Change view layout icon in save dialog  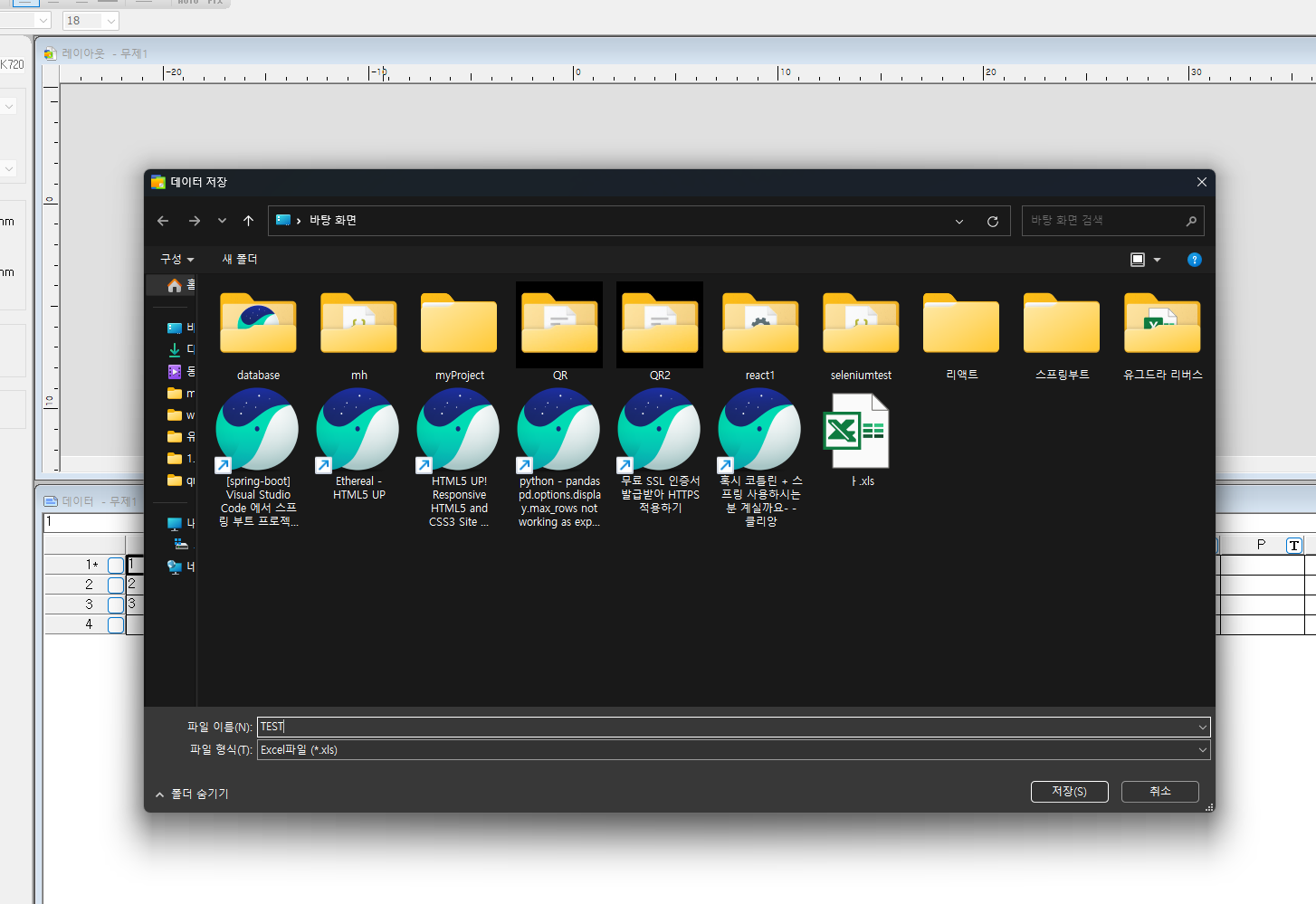pos(1138,260)
